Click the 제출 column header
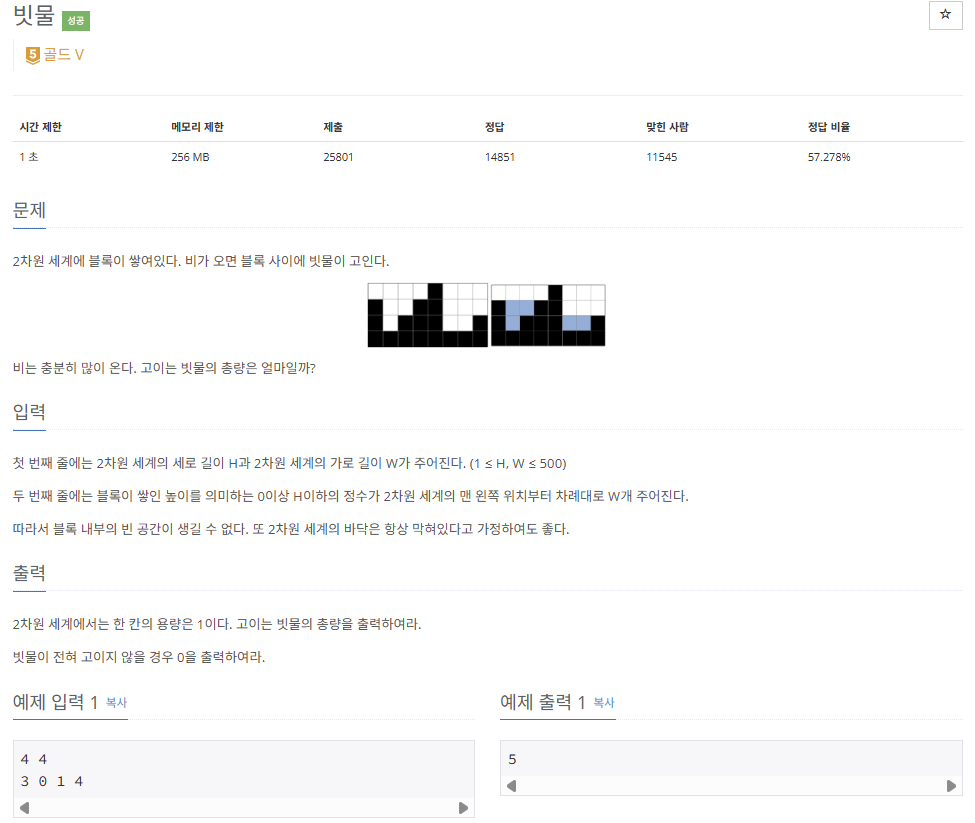The height and width of the screenshot is (823, 975). [x=333, y=127]
